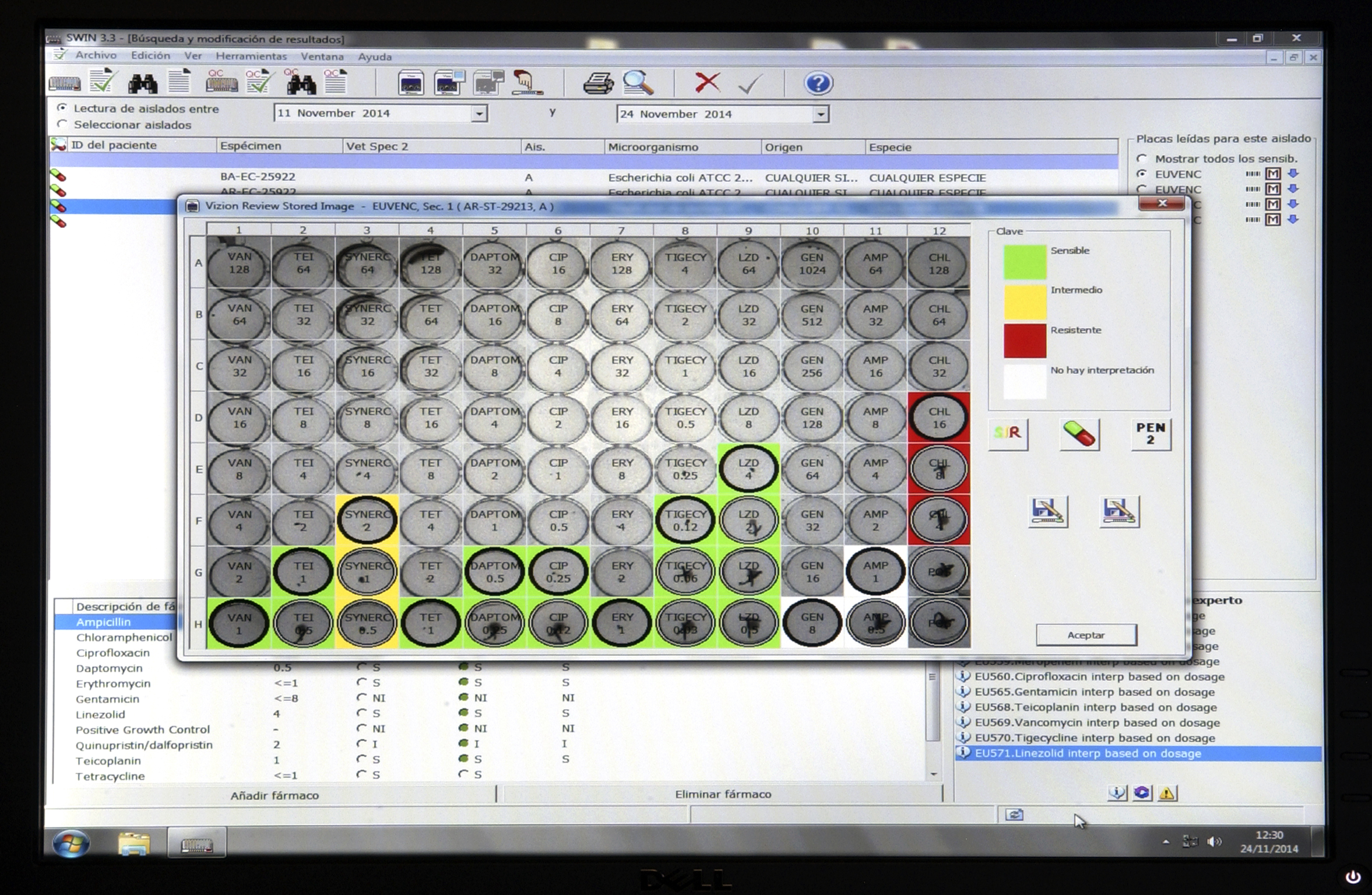Click the grey checkmark approve toolbar icon

pyautogui.click(x=750, y=85)
